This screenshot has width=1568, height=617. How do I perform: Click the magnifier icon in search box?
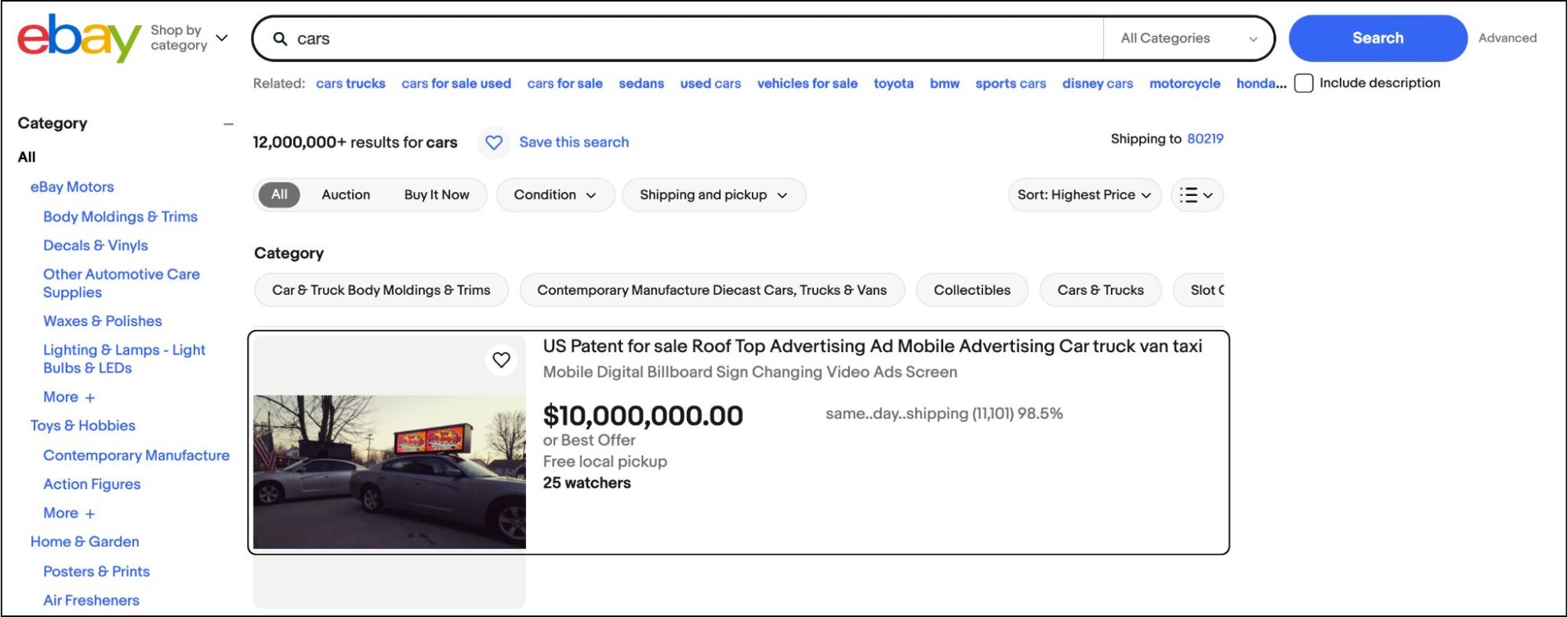coord(280,38)
